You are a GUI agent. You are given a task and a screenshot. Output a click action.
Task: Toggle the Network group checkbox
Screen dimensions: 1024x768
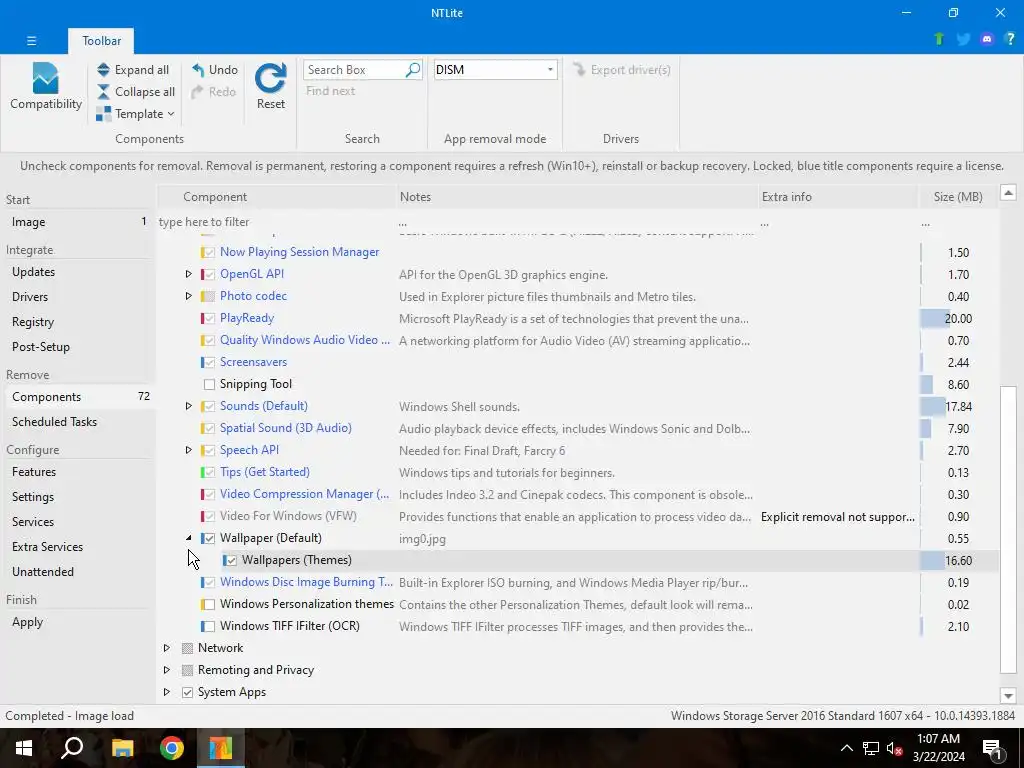pos(187,648)
